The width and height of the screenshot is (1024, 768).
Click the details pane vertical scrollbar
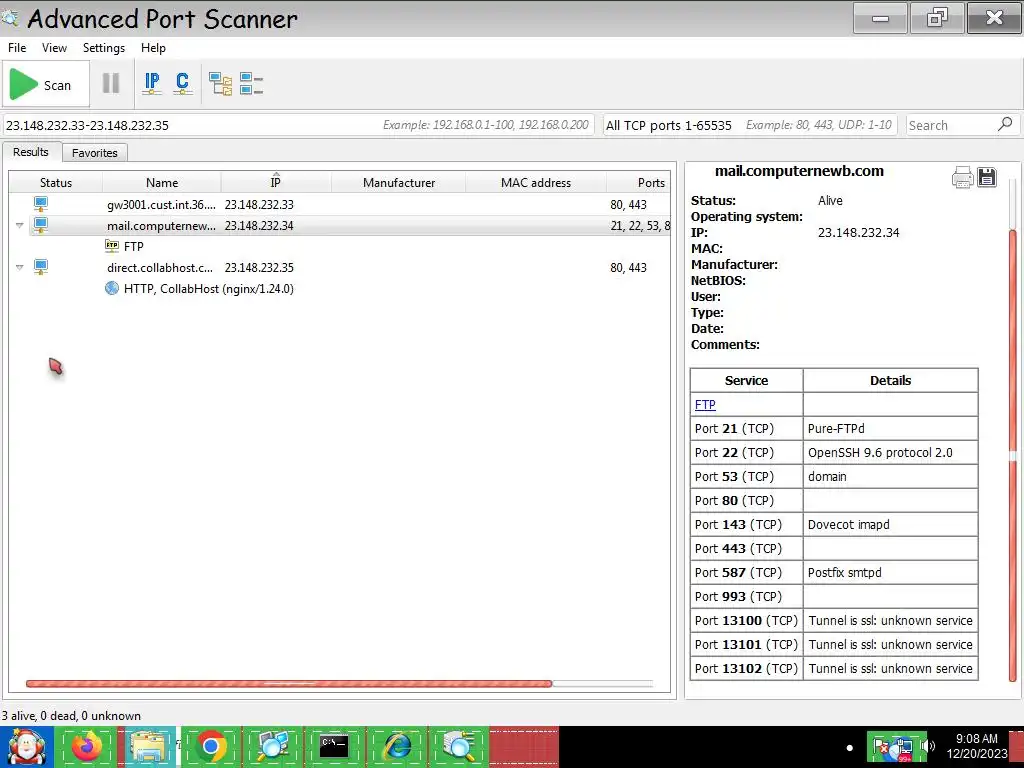click(1013, 457)
